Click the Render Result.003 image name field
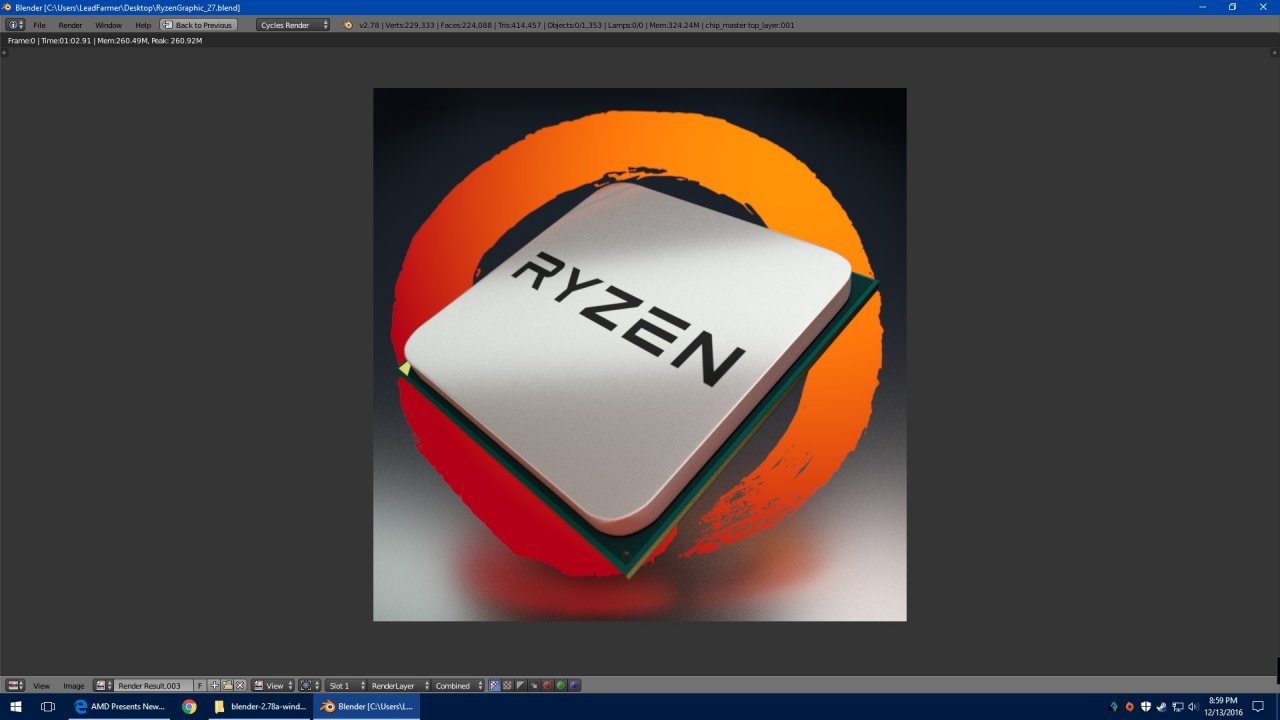 [x=152, y=686]
